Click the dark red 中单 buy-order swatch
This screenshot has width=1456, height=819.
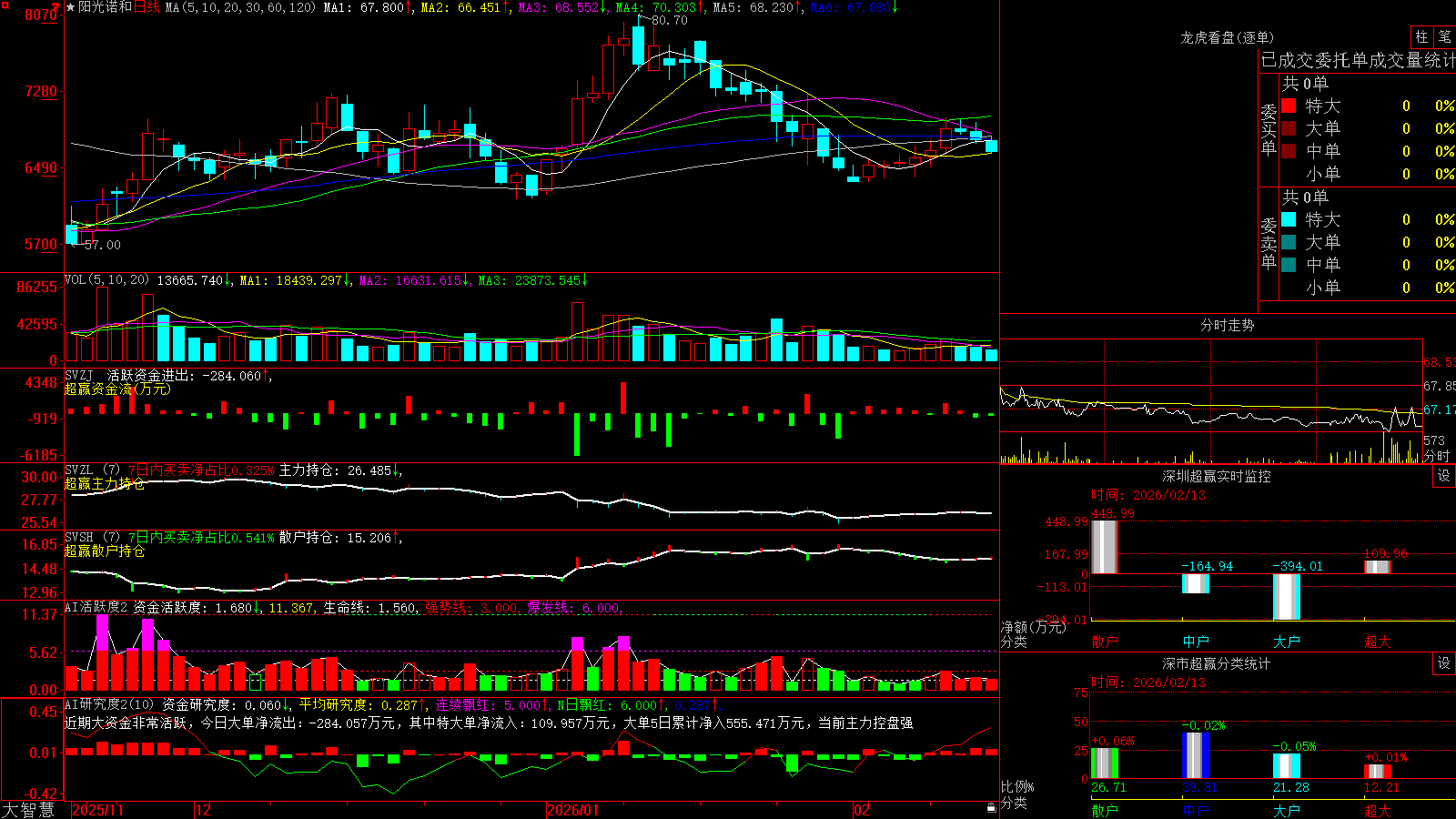point(1289,151)
